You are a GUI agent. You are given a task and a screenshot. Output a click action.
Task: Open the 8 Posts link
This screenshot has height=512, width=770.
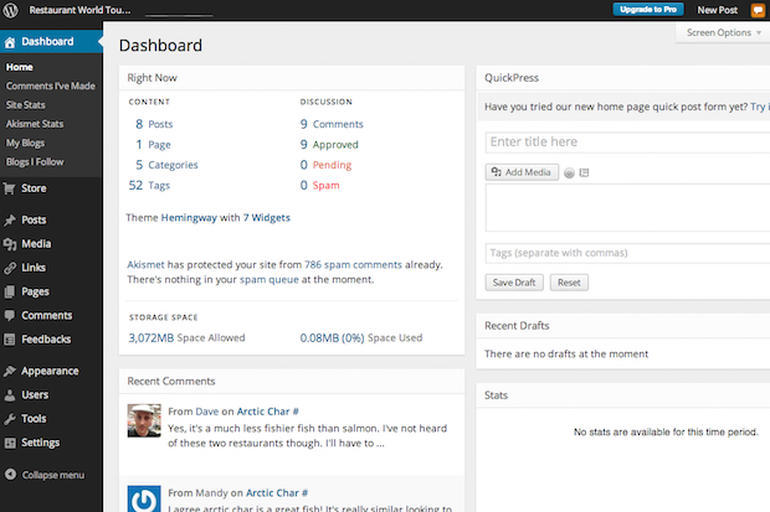[x=154, y=124]
